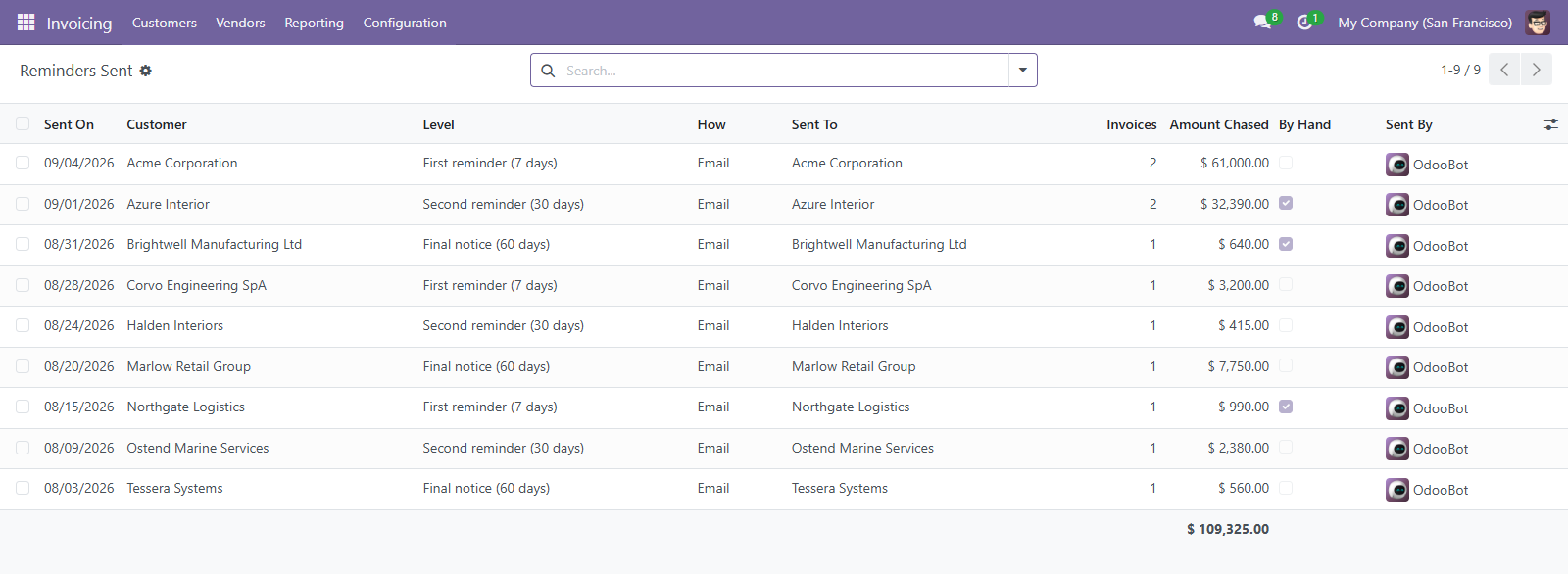Select the Acme Corporation row checkbox
The height and width of the screenshot is (574, 1568).
pos(23,163)
